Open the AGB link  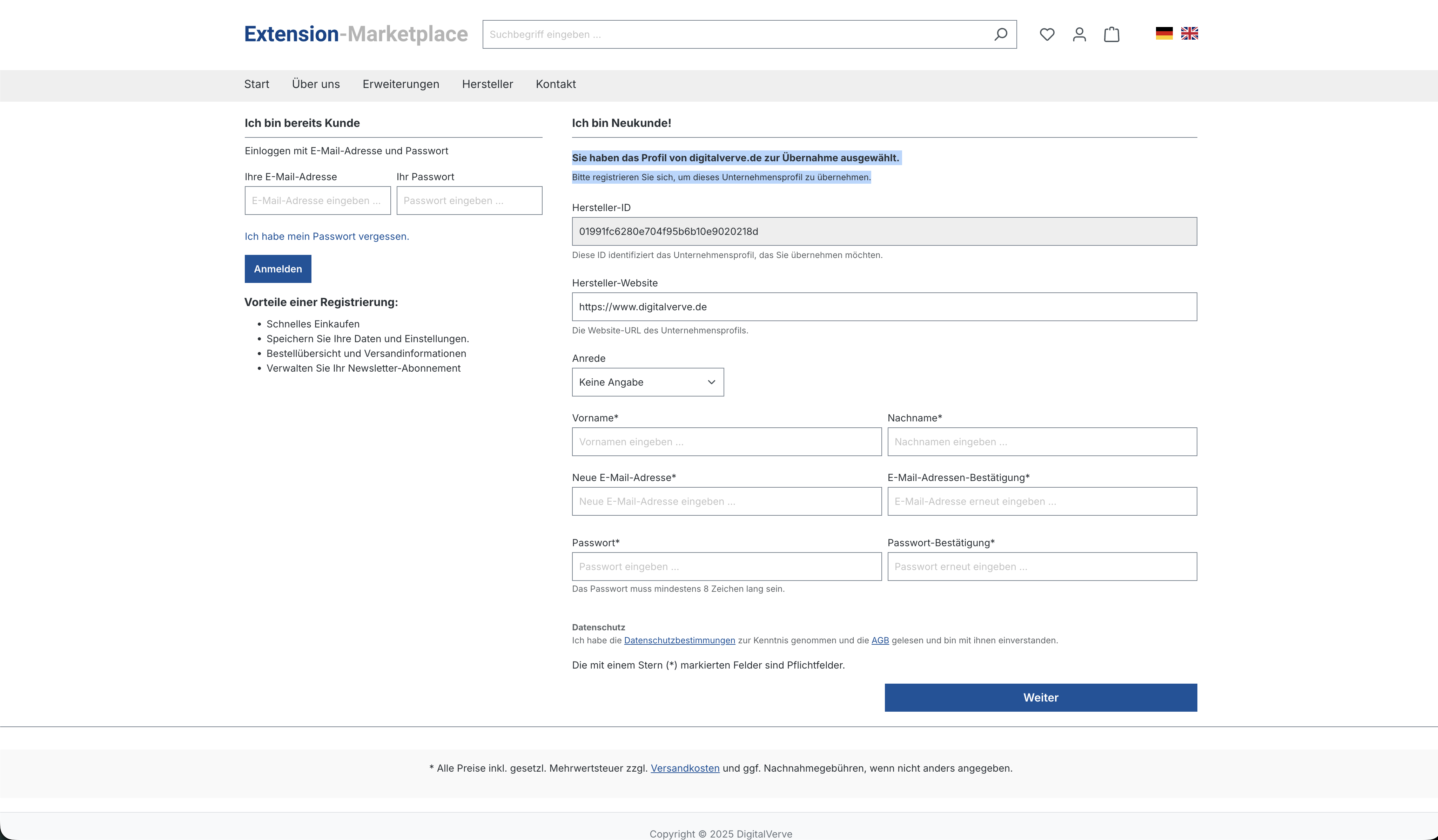(x=879, y=641)
